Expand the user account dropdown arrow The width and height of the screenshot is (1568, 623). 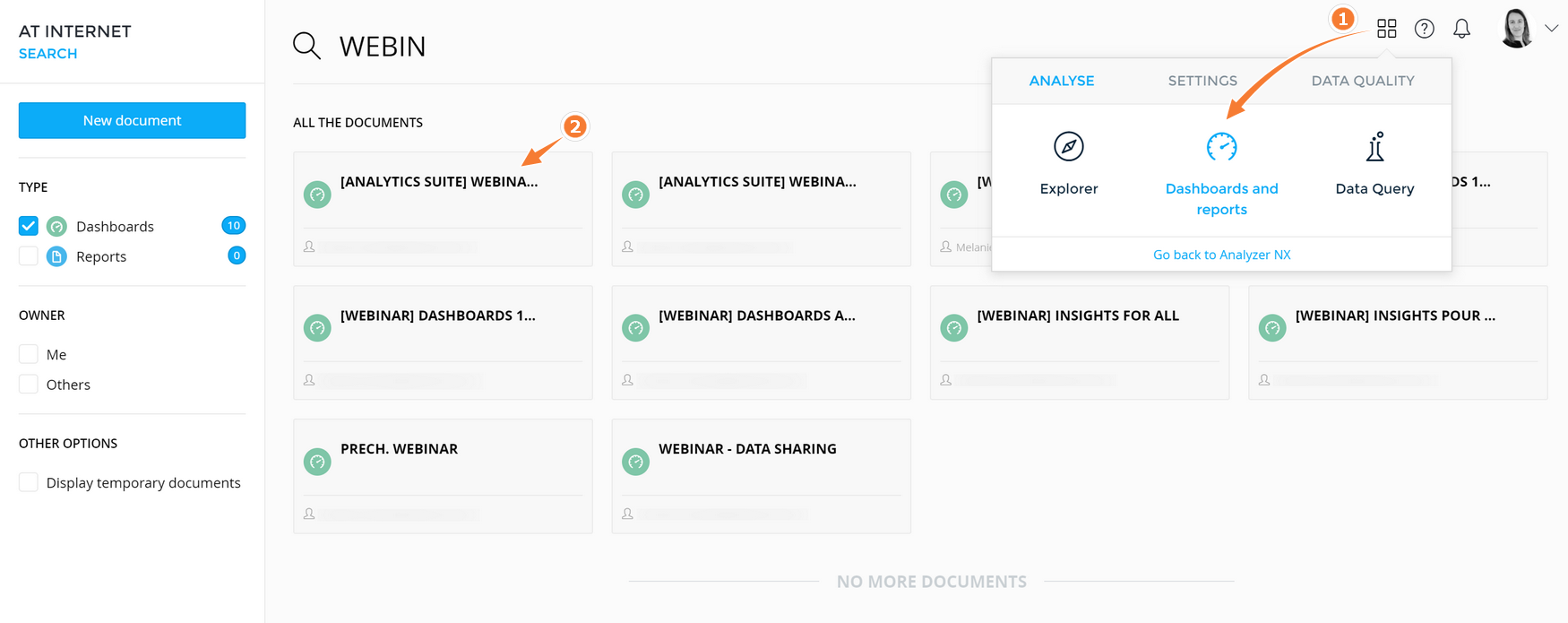tap(1552, 29)
